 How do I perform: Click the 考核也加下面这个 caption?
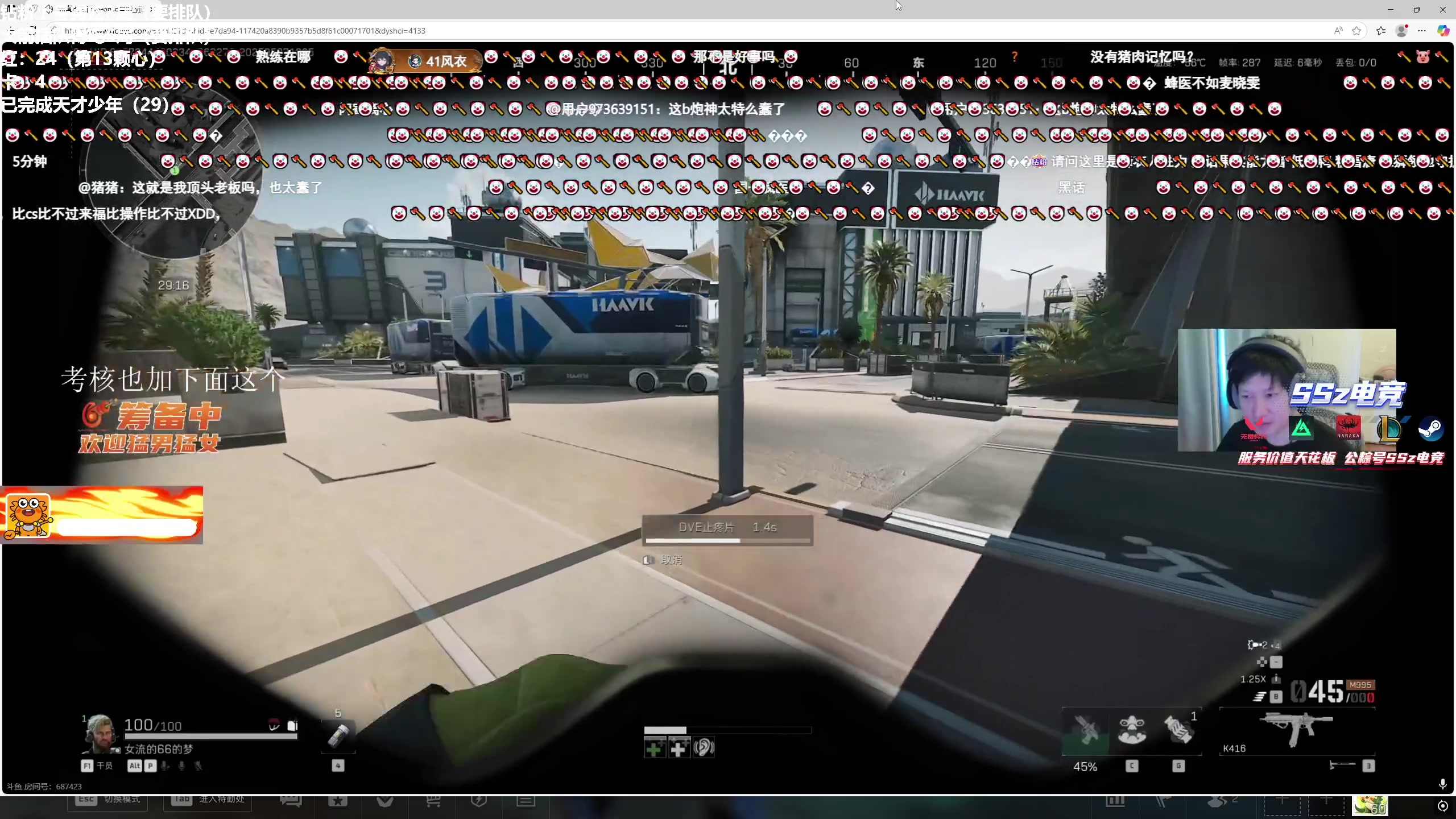[x=173, y=379]
